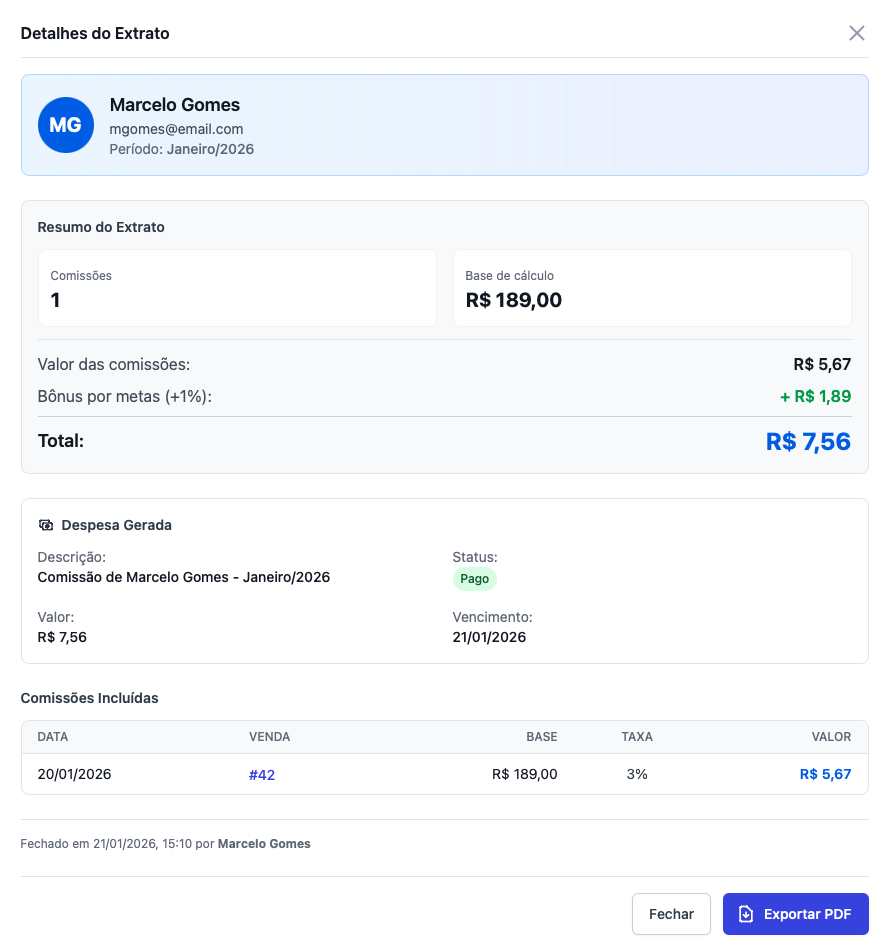
Task: Open sale #42 link
Action: coord(262,774)
